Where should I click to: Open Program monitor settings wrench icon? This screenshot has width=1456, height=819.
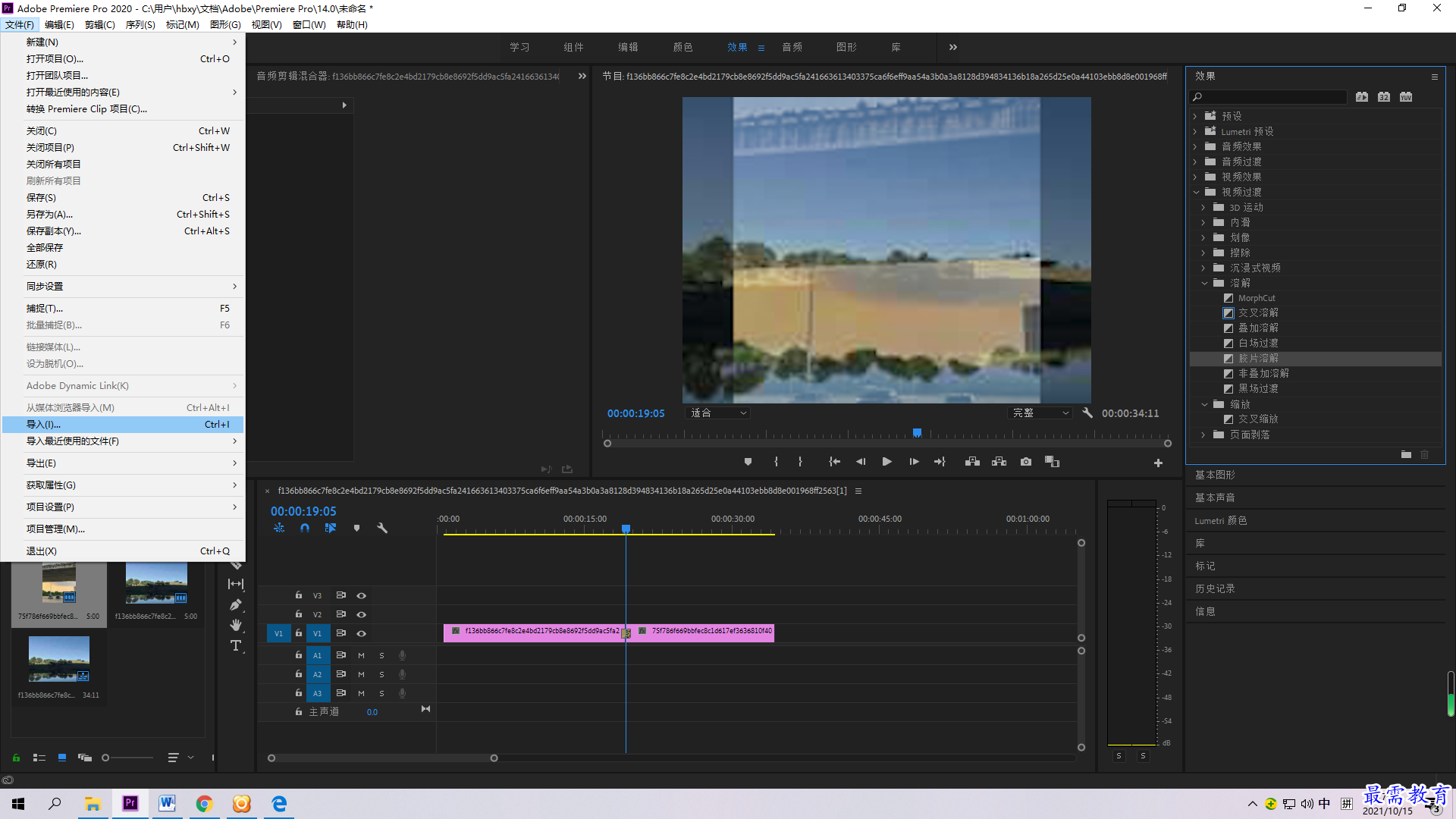point(1087,413)
